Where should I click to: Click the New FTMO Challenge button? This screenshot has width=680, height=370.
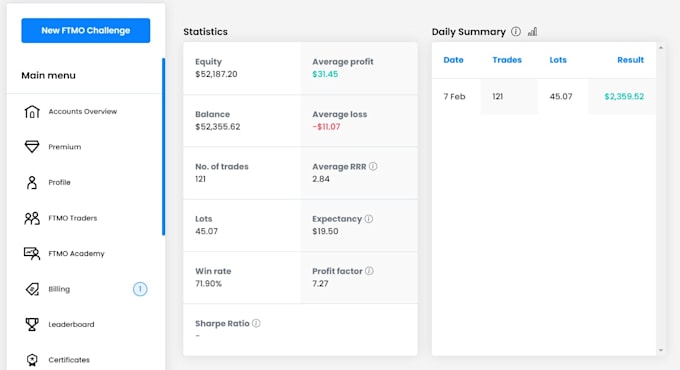click(85, 30)
